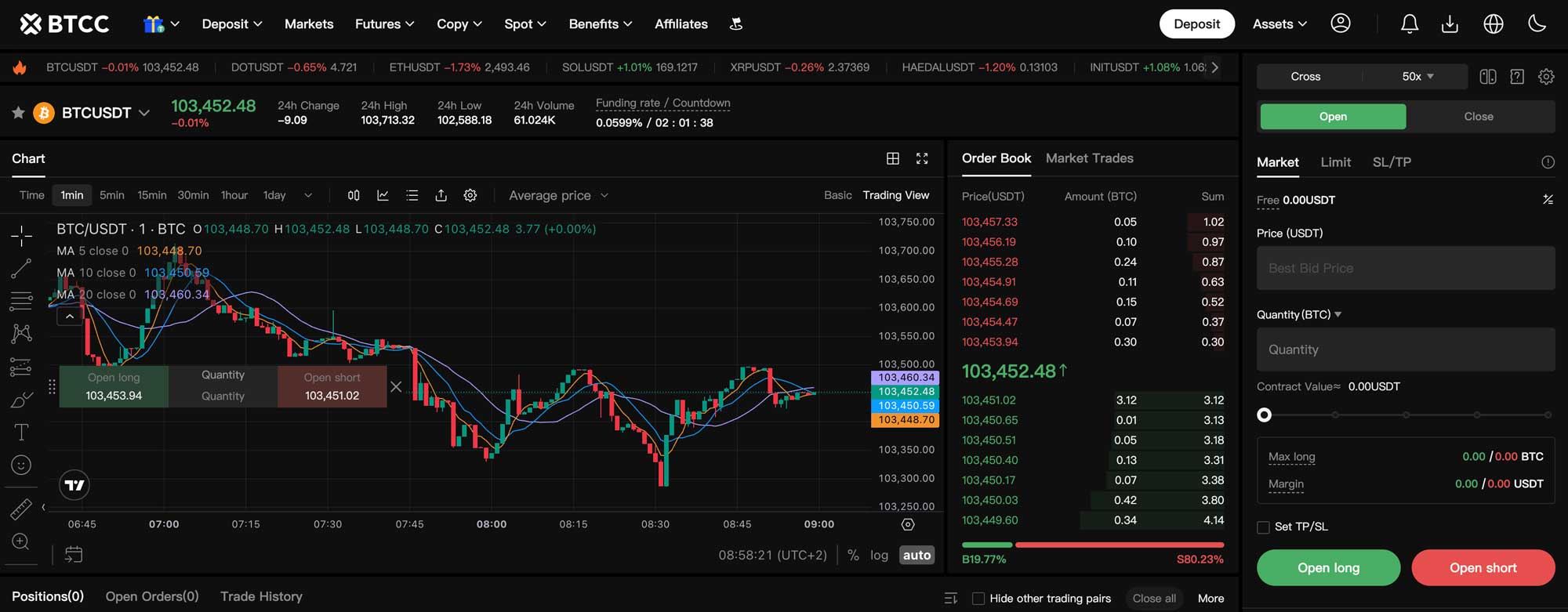This screenshot has height=612, width=1568.
Task: Open the globe language selector
Action: click(x=1493, y=24)
